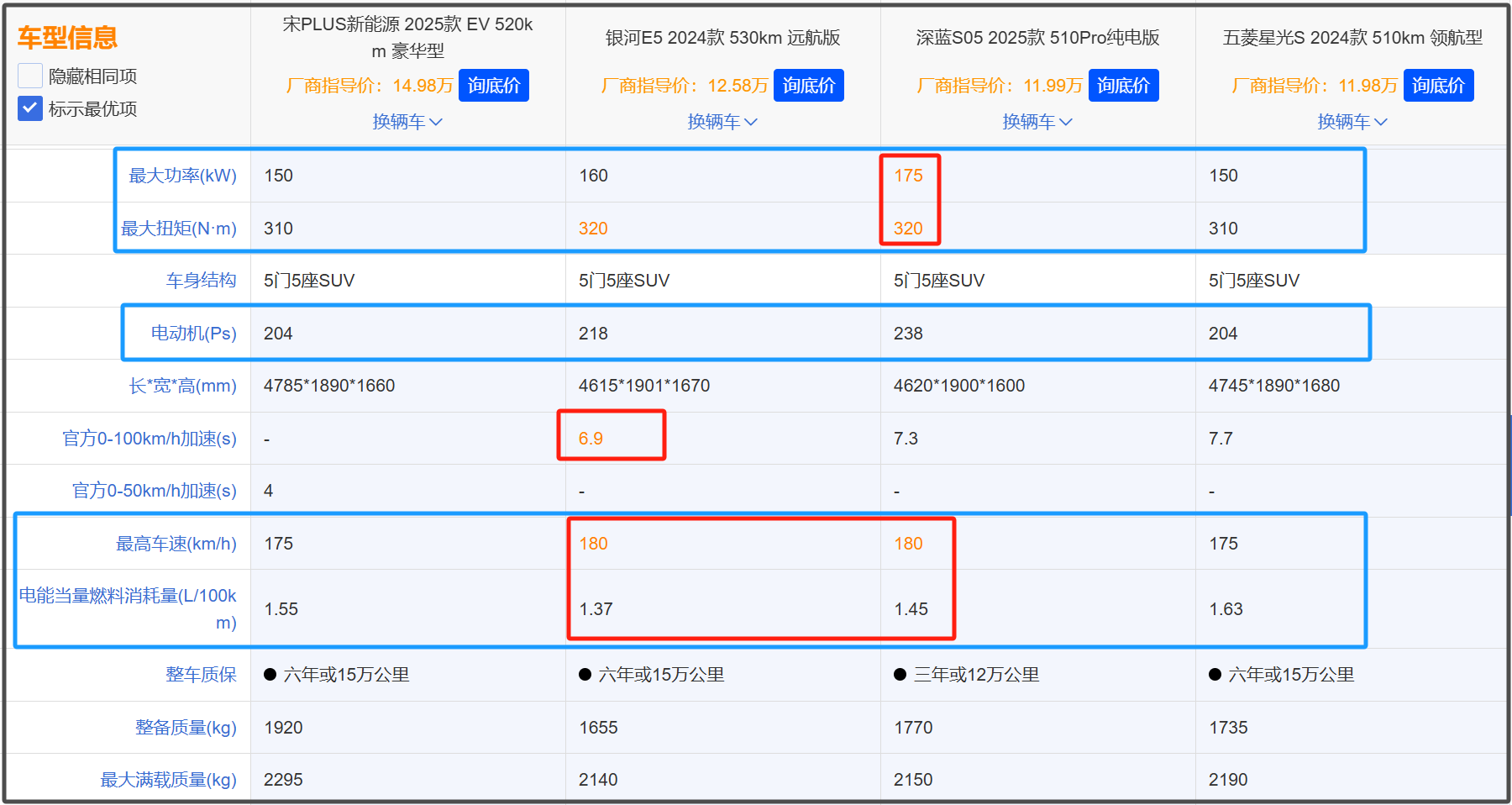
Task: Click 询底价 for 五菱星光S 2024款
Action: [x=1439, y=85]
